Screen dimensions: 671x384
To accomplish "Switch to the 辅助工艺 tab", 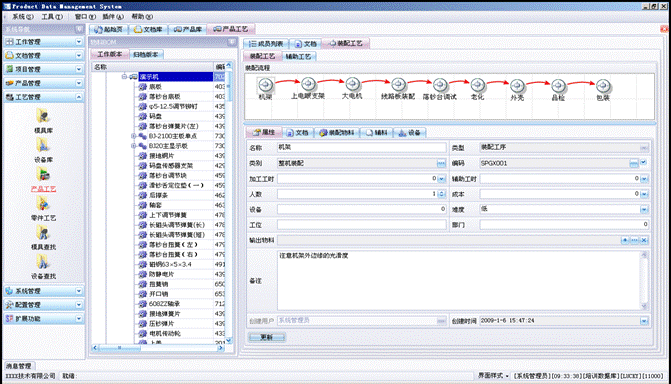I will (x=299, y=57).
